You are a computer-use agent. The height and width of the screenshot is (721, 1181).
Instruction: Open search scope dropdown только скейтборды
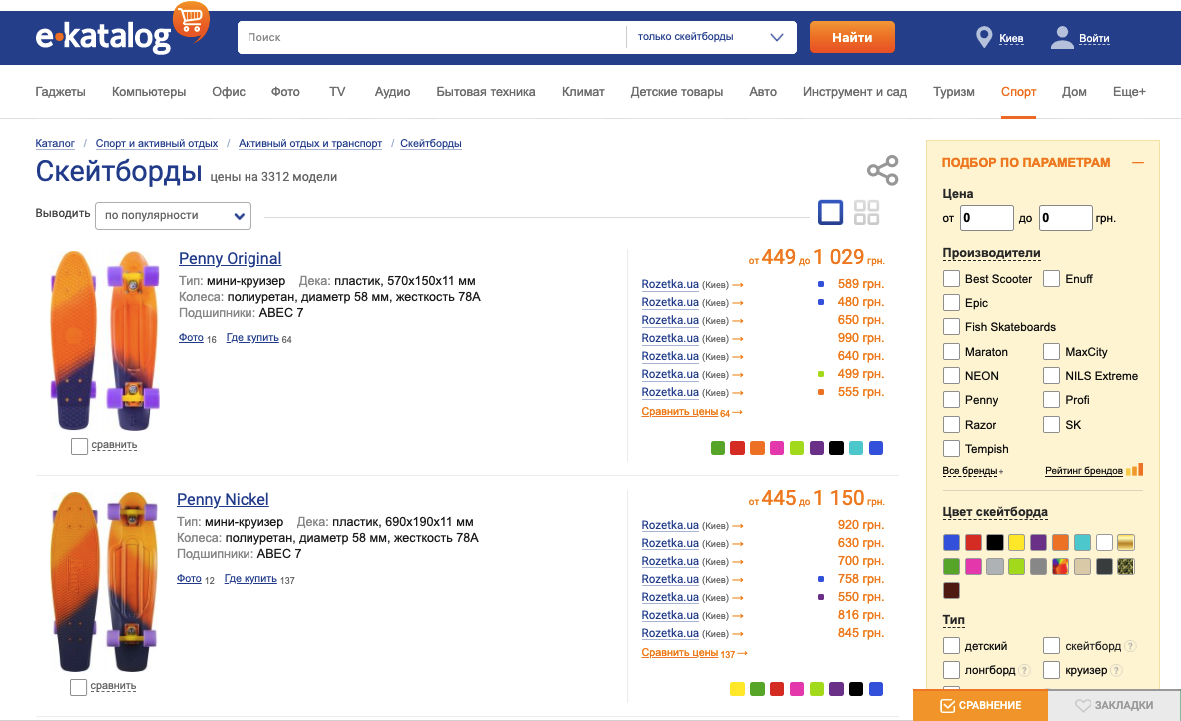pyautogui.click(x=711, y=37)
